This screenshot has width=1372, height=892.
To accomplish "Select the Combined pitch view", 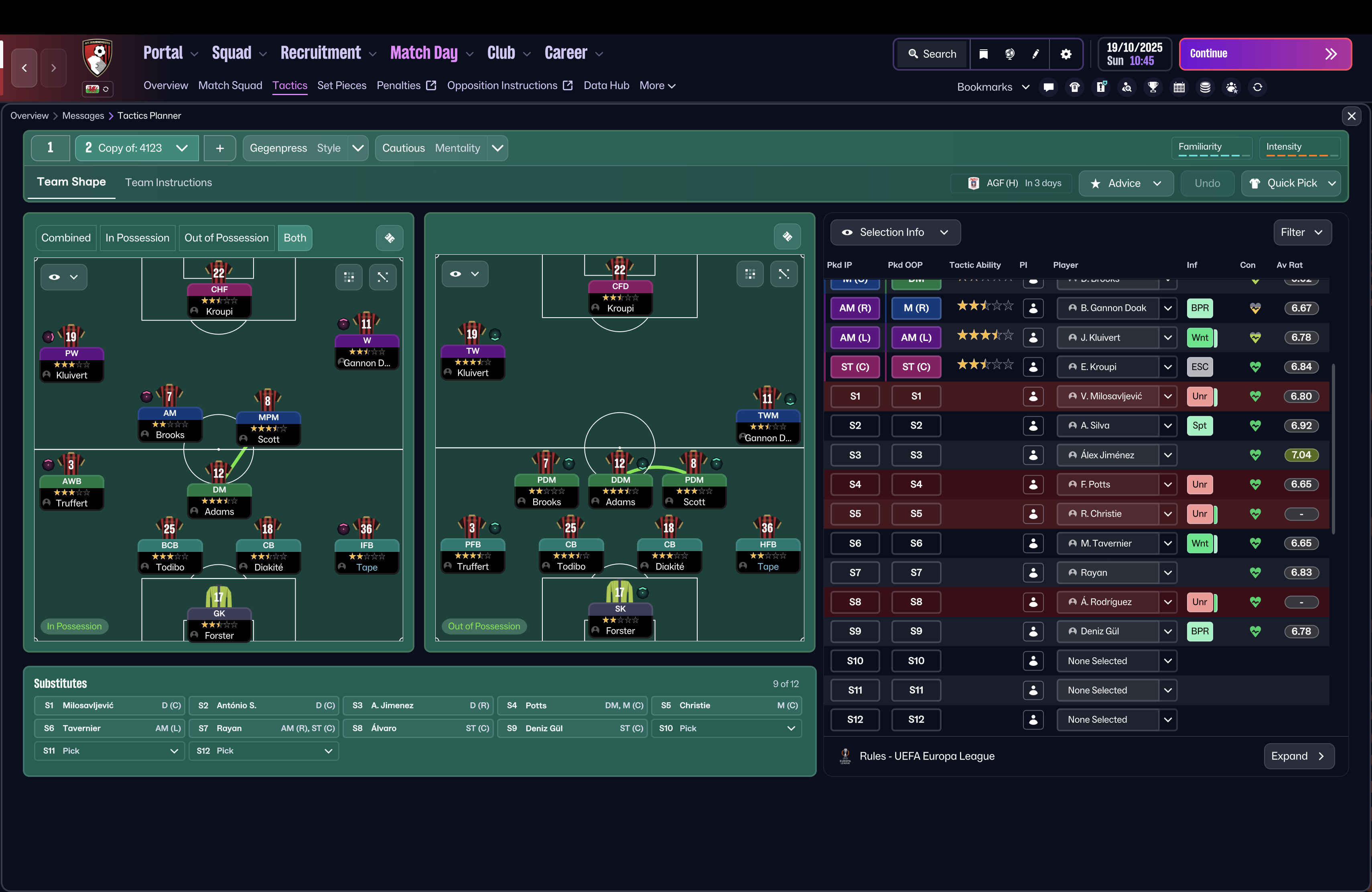I will (66, 238).
